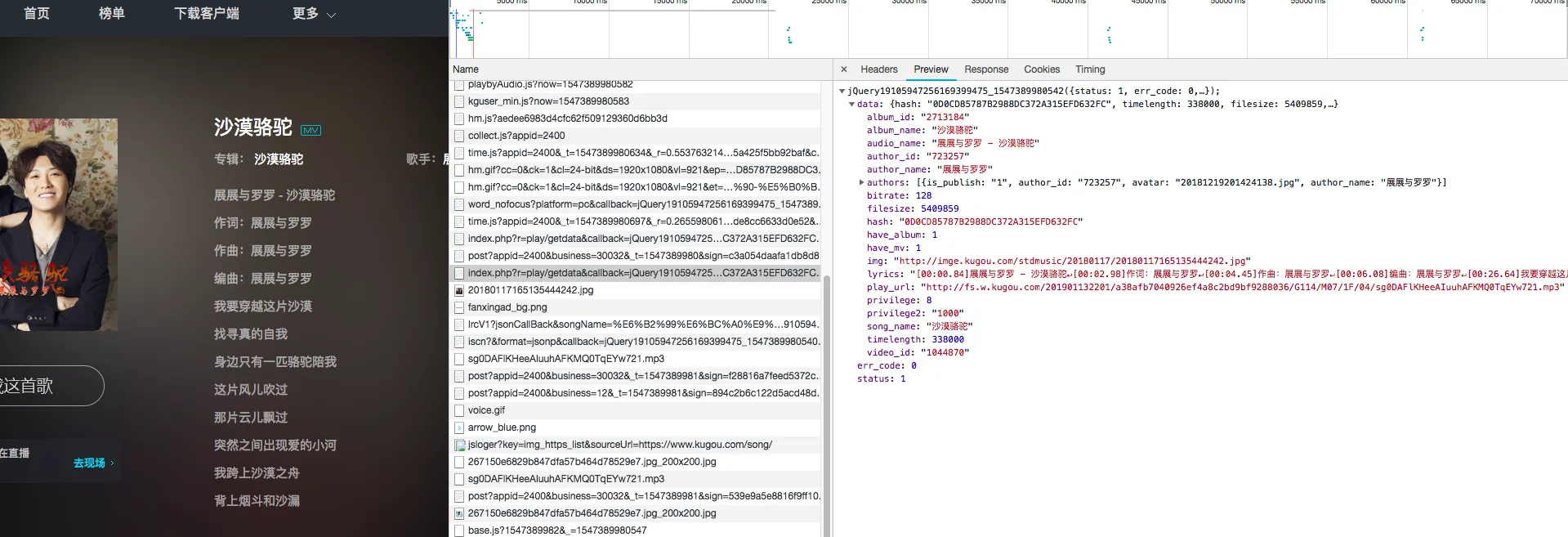Open the 更多 dropdown in the navigation
The height and width of the screenshot is (537, 1568).
[315, 14]
